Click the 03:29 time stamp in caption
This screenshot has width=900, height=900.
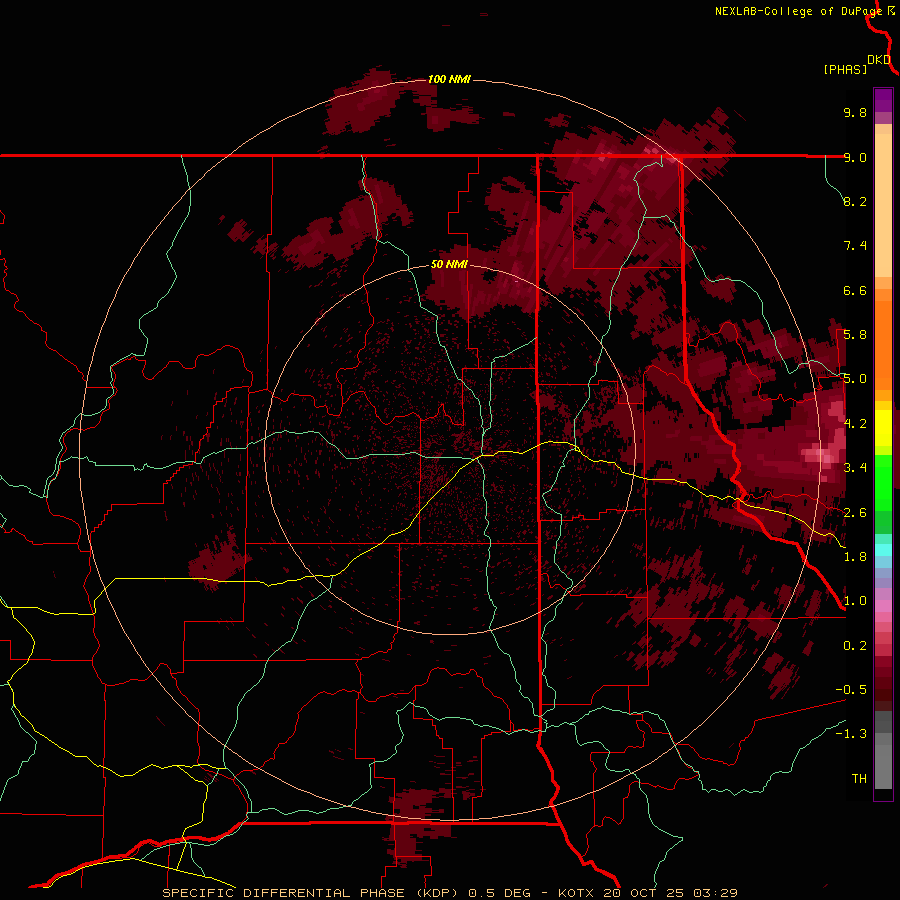[715, 893]
